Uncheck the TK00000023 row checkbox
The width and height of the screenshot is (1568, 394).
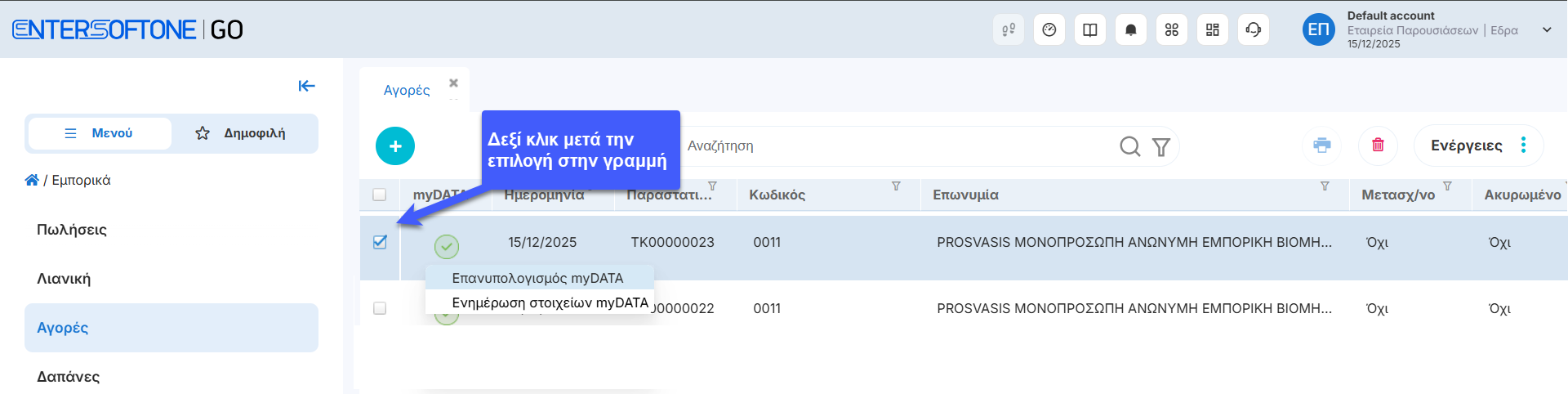tap(380, 242)
